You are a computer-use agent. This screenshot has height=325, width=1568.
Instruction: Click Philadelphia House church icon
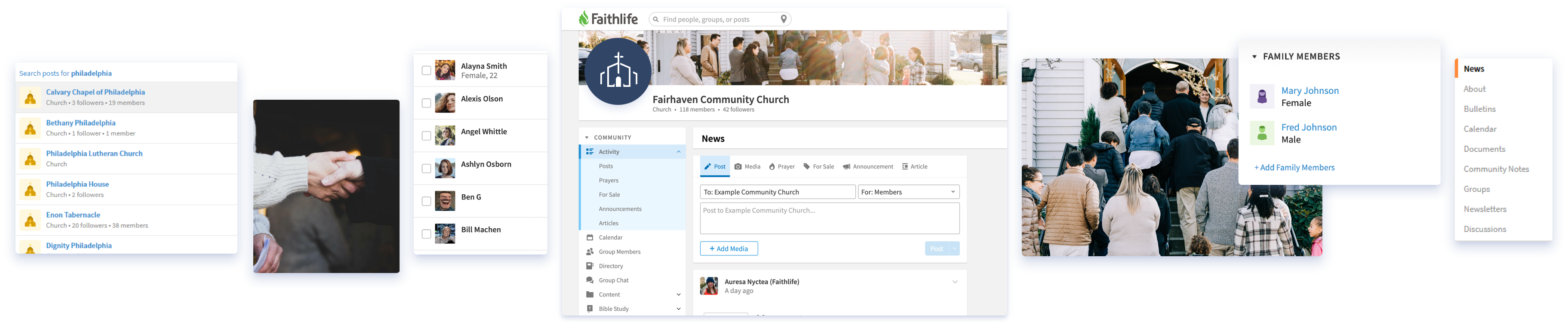(30, 189)
